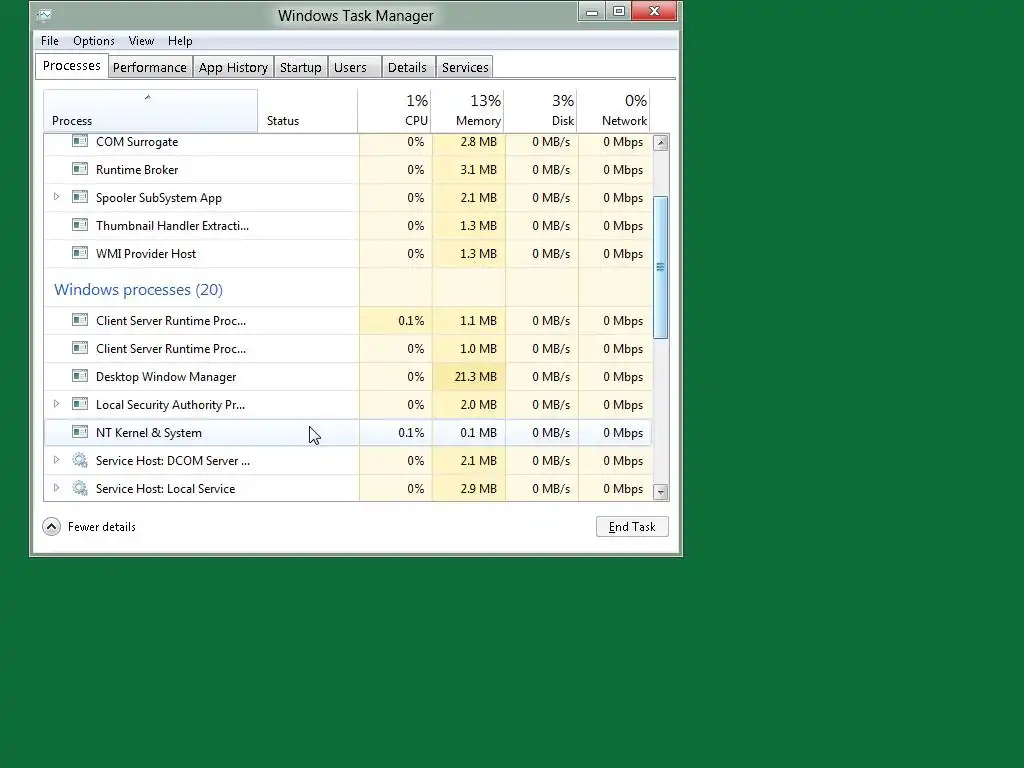Click the Spooler SubSystem App icon
This screenshot has height=768, width=1024.
(80, 197)
